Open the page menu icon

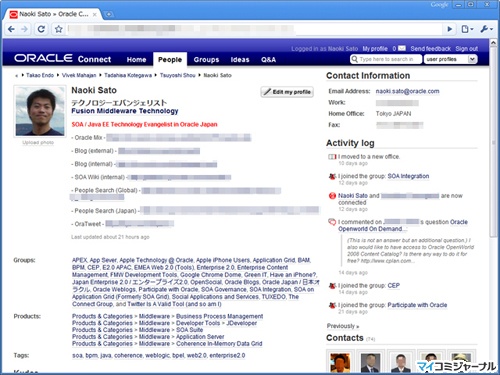467,29
